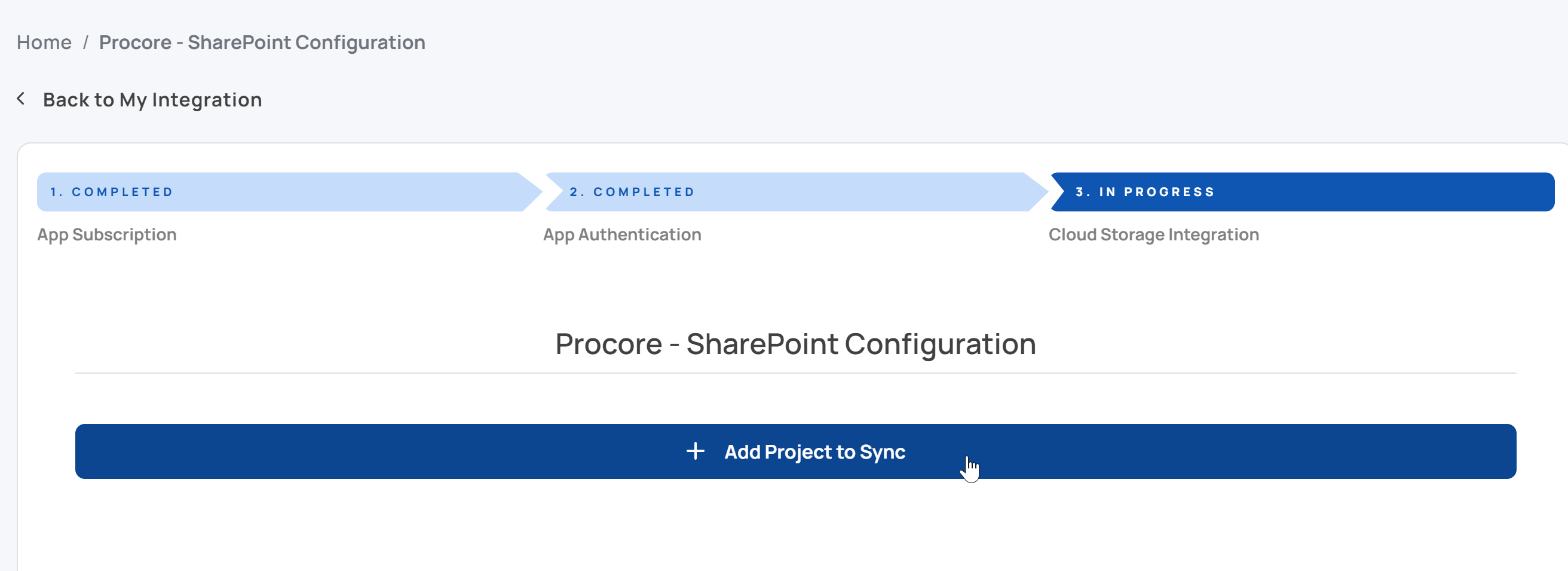Click the App Subscription step label
Image resolution: width=1568 pixels, height=571 pixels.
pos(106,234)
